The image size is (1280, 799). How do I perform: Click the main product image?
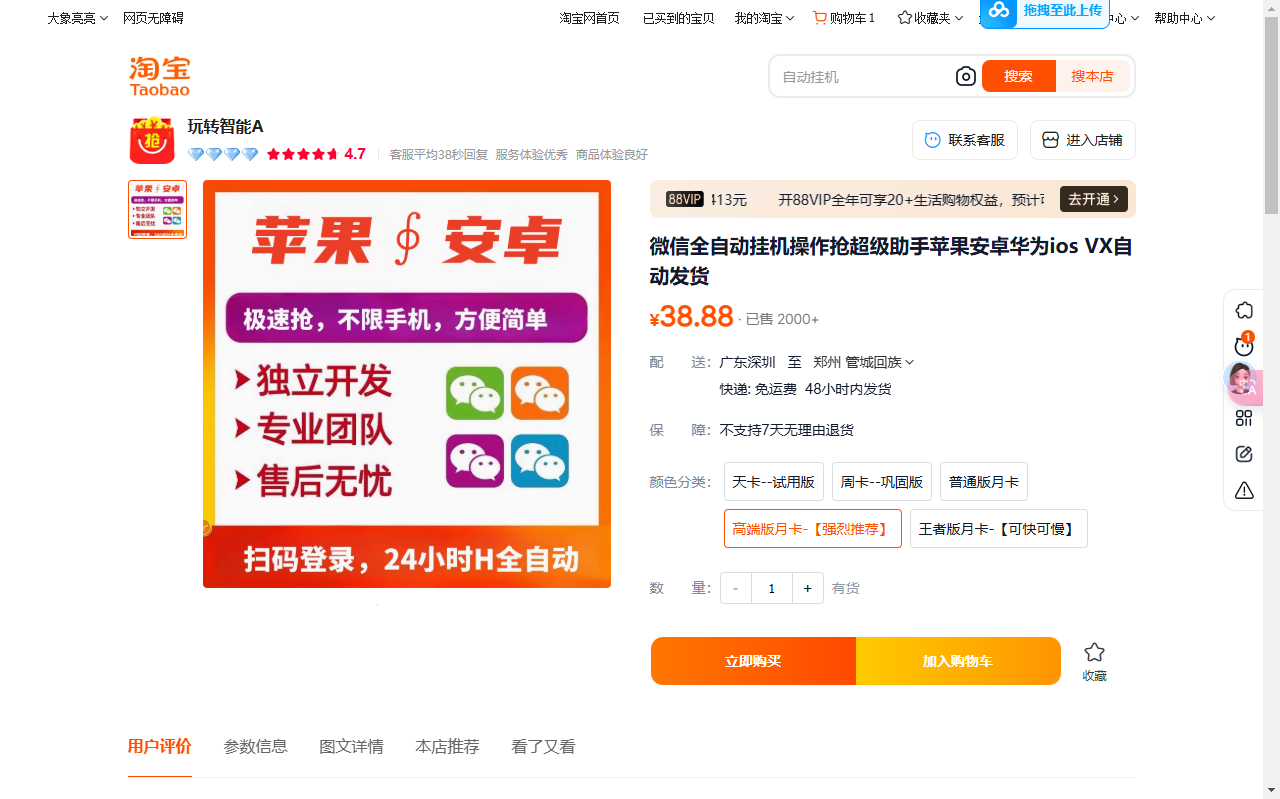click(407, 384)
